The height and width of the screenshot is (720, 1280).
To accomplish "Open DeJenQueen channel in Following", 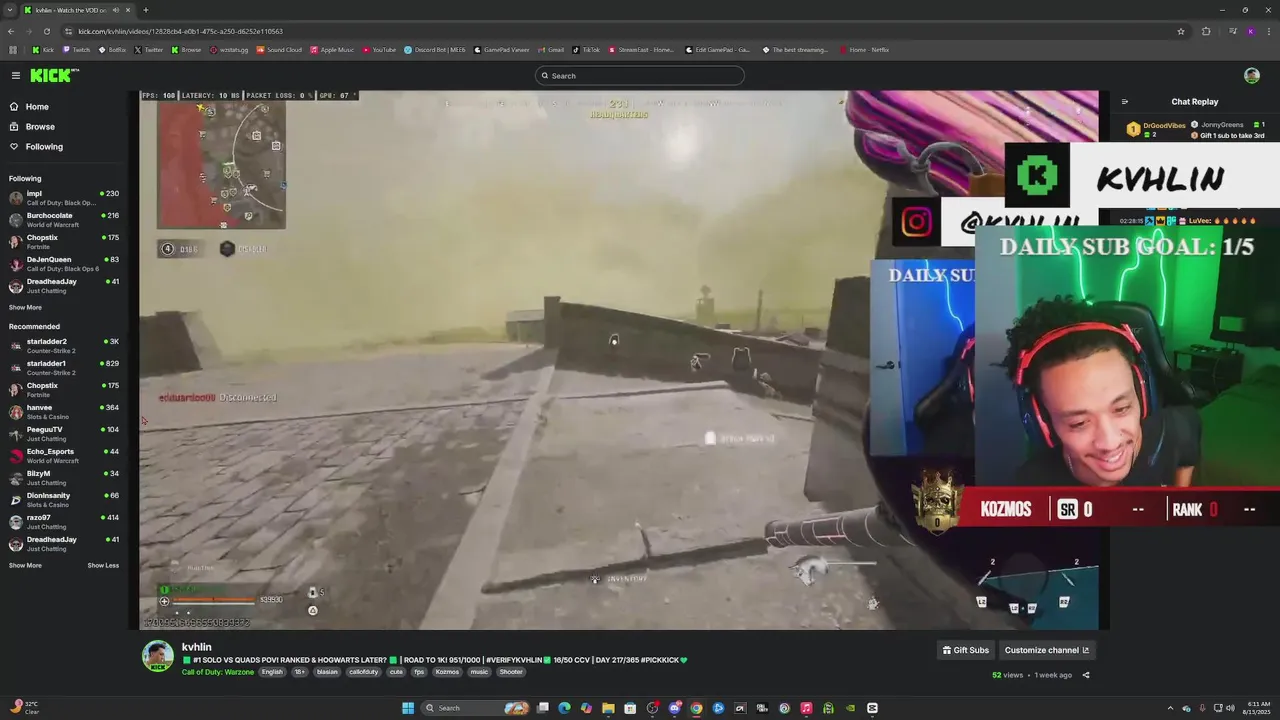I will pos(64,264).
